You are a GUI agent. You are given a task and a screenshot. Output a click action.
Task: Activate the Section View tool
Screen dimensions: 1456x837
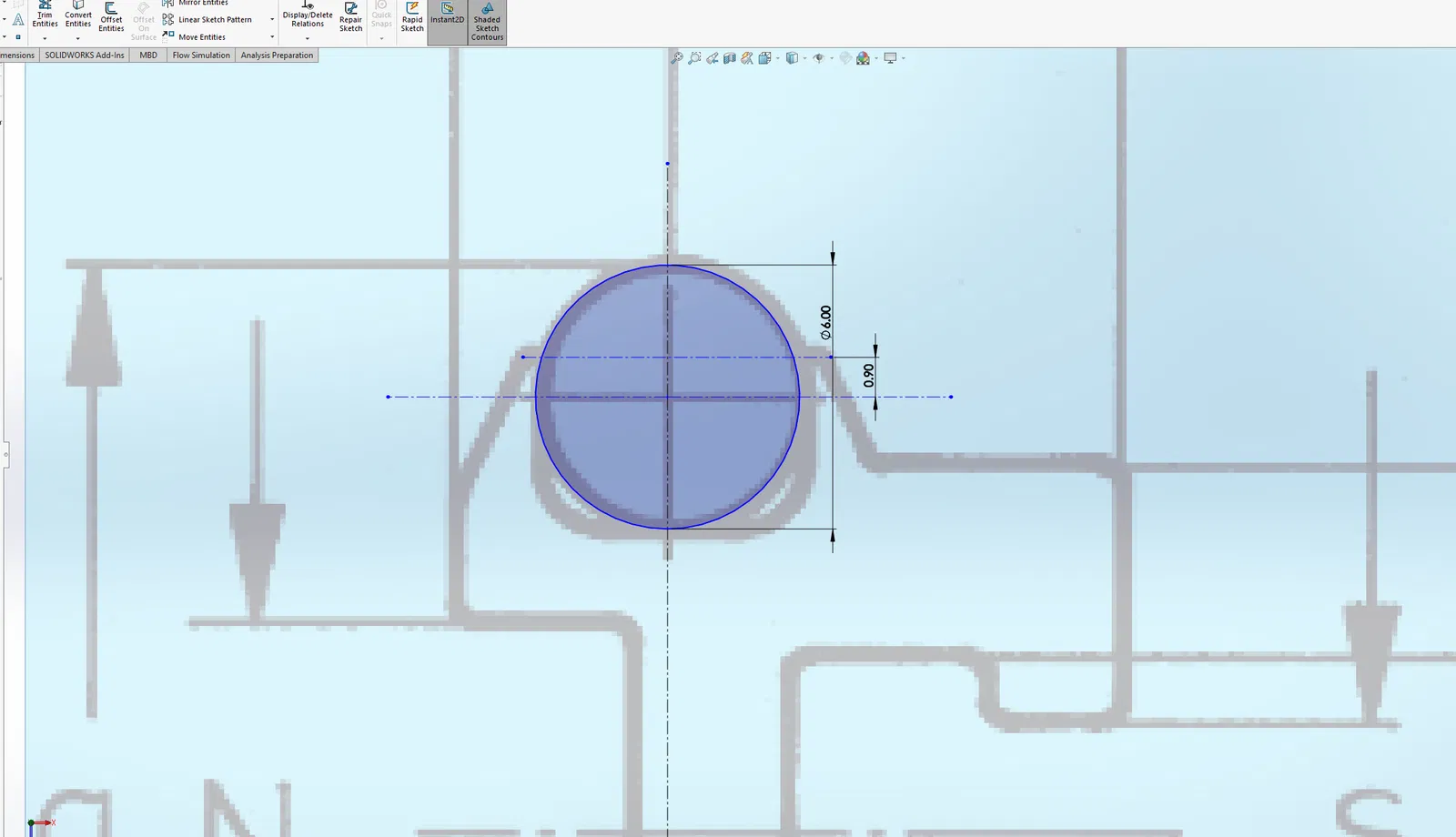pyautogui.click(x=730, y=58)
